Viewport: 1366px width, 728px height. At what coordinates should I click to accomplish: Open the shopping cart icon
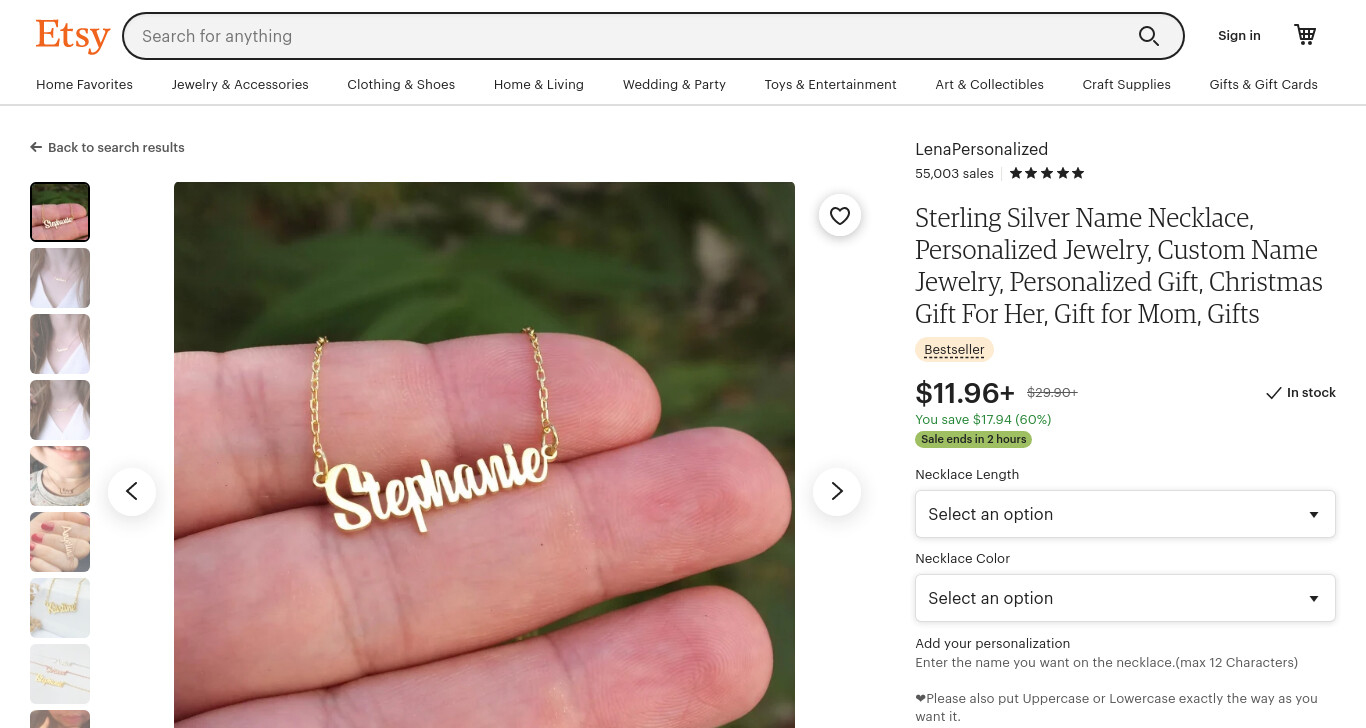pos(1305,35)
